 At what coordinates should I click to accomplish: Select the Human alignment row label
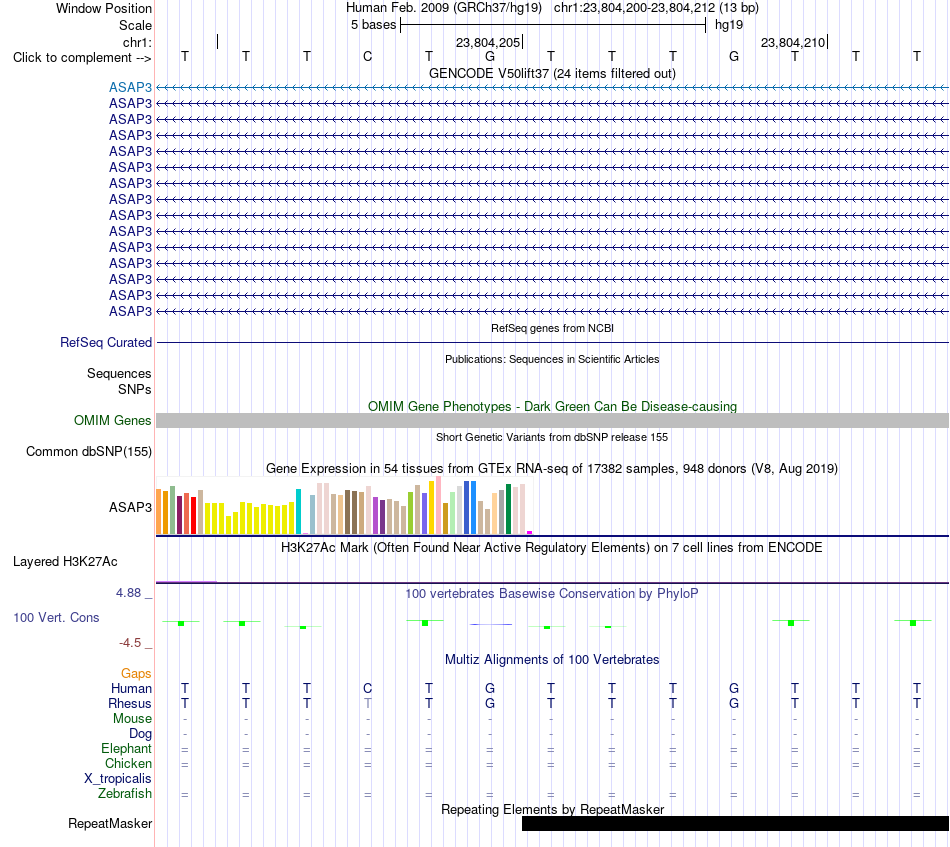click(131, 689)
